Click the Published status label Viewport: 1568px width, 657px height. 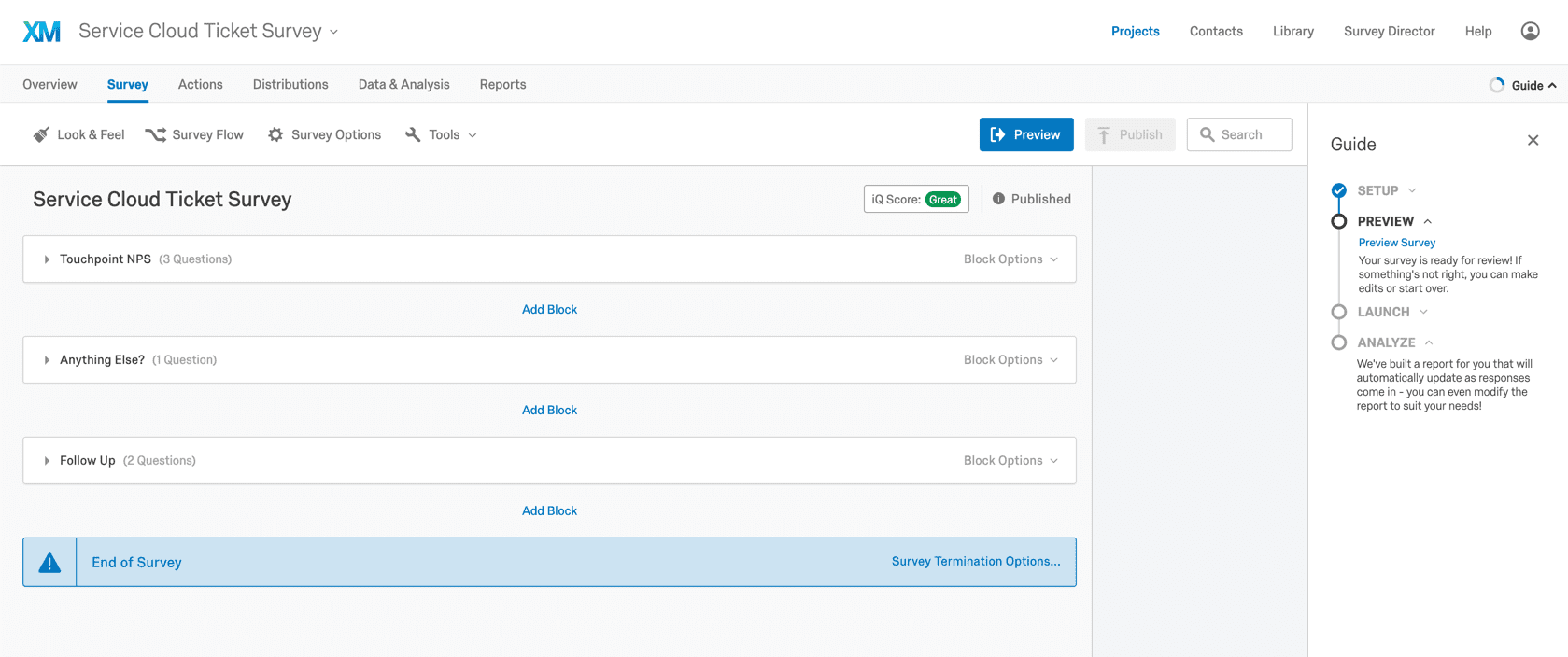(1041, 199)
